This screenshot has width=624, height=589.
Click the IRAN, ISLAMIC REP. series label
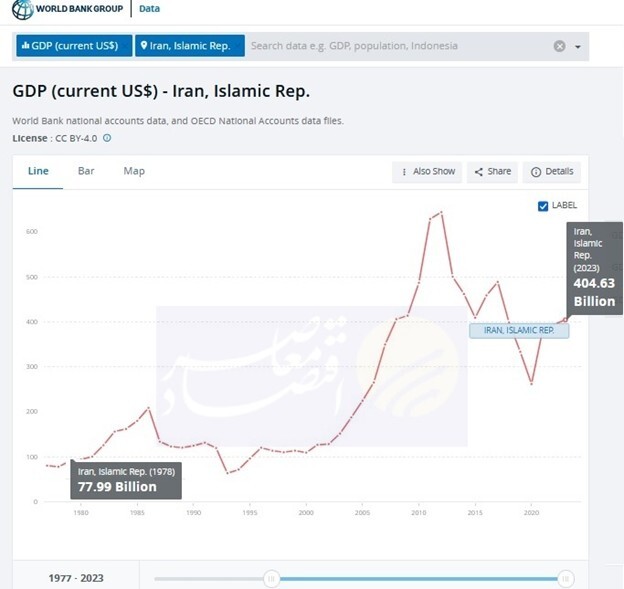(519, 330)
